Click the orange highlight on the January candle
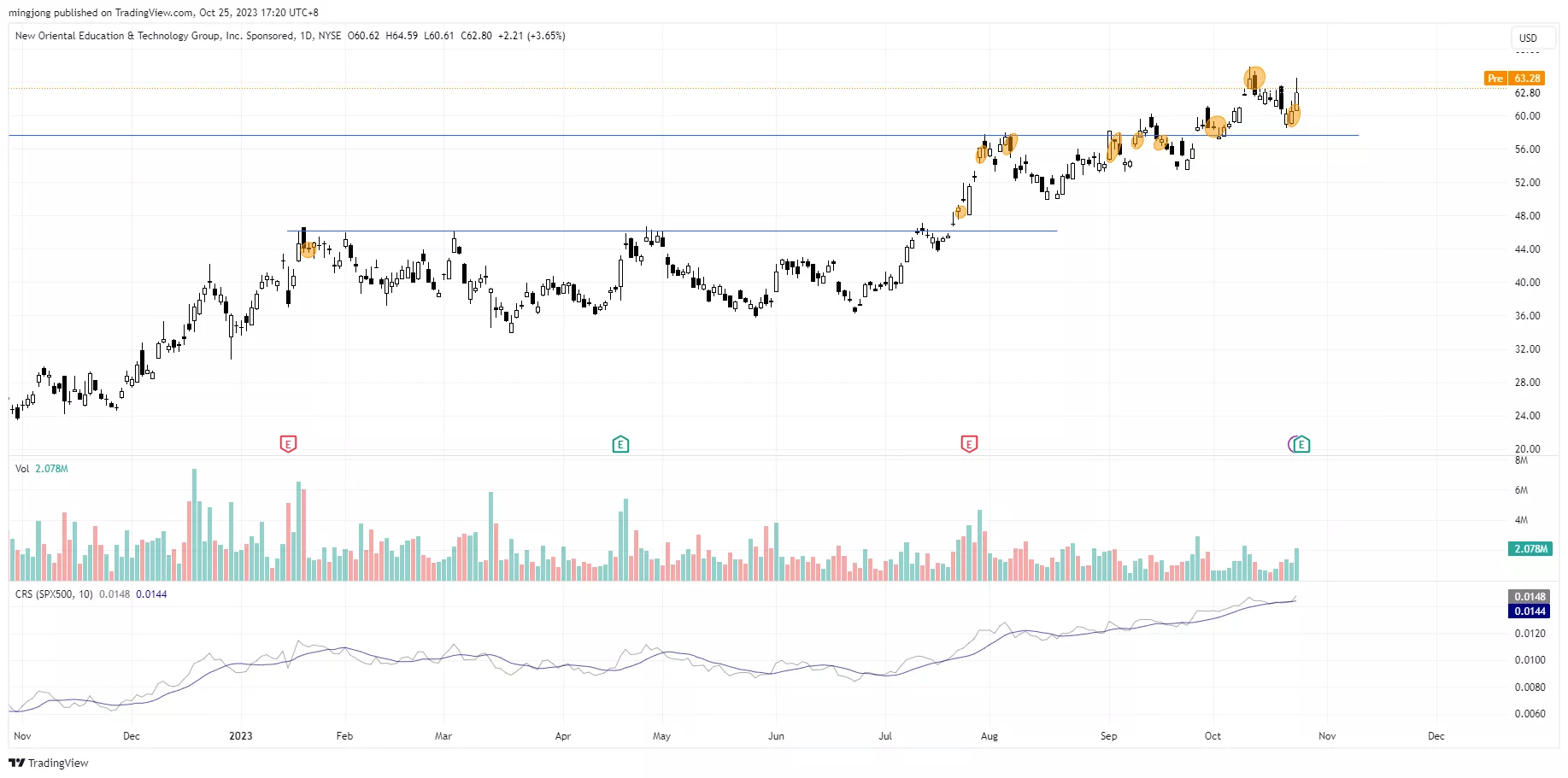The height and width of the screenshot is (778, 1568). pyautogui.click(x=308, y=249)
